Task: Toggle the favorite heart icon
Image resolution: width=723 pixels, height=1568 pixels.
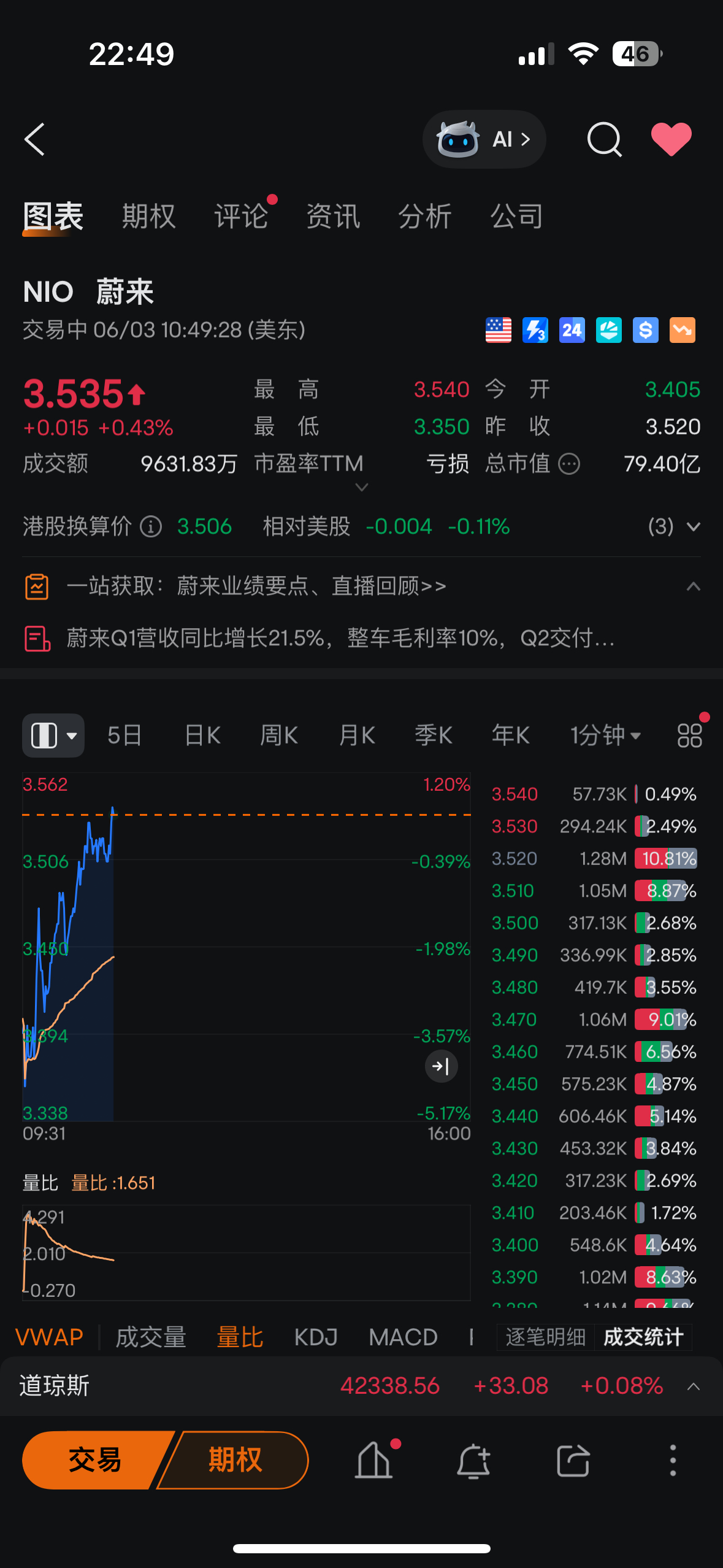Action: [671, 139]
